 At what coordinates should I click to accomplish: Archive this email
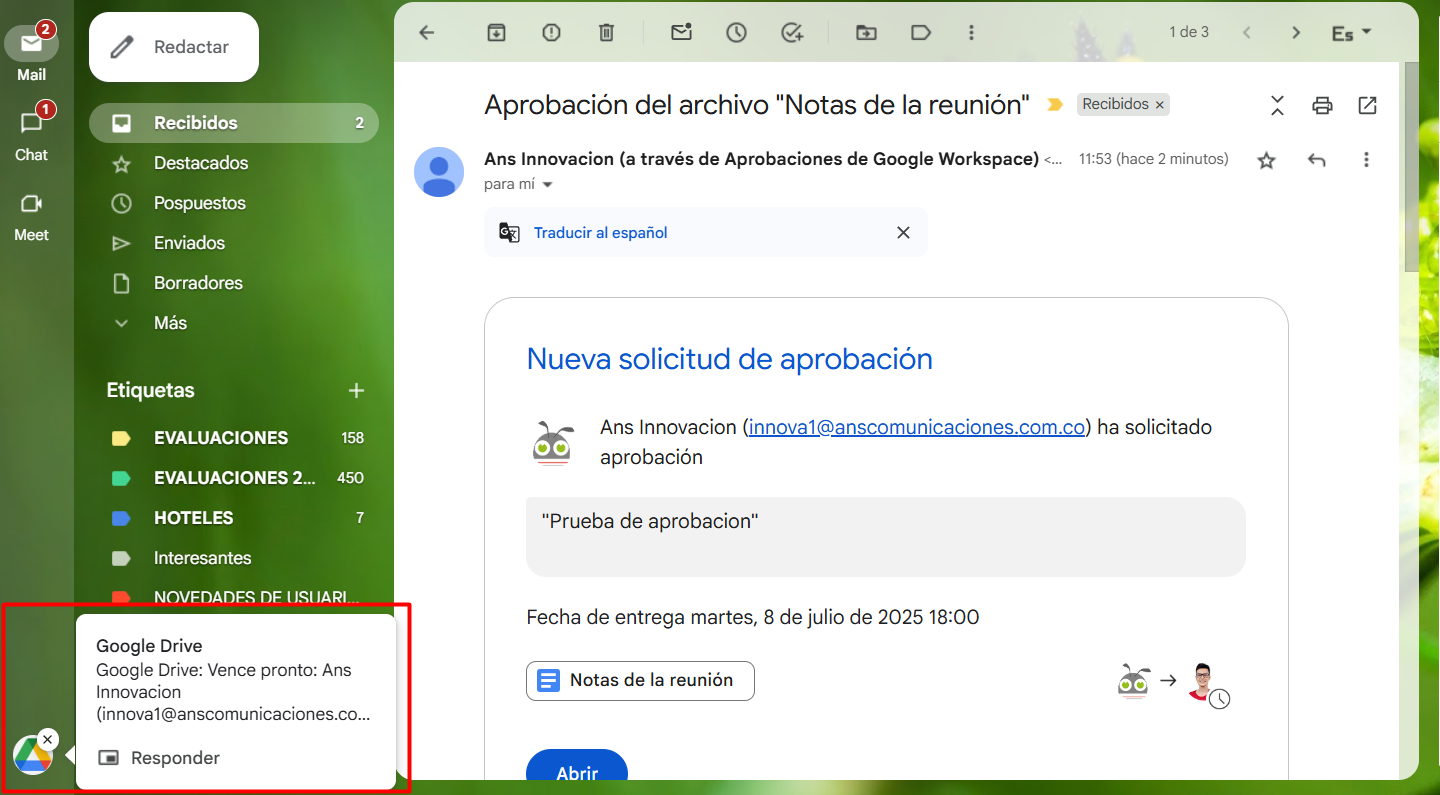click(x=496, y=33)
